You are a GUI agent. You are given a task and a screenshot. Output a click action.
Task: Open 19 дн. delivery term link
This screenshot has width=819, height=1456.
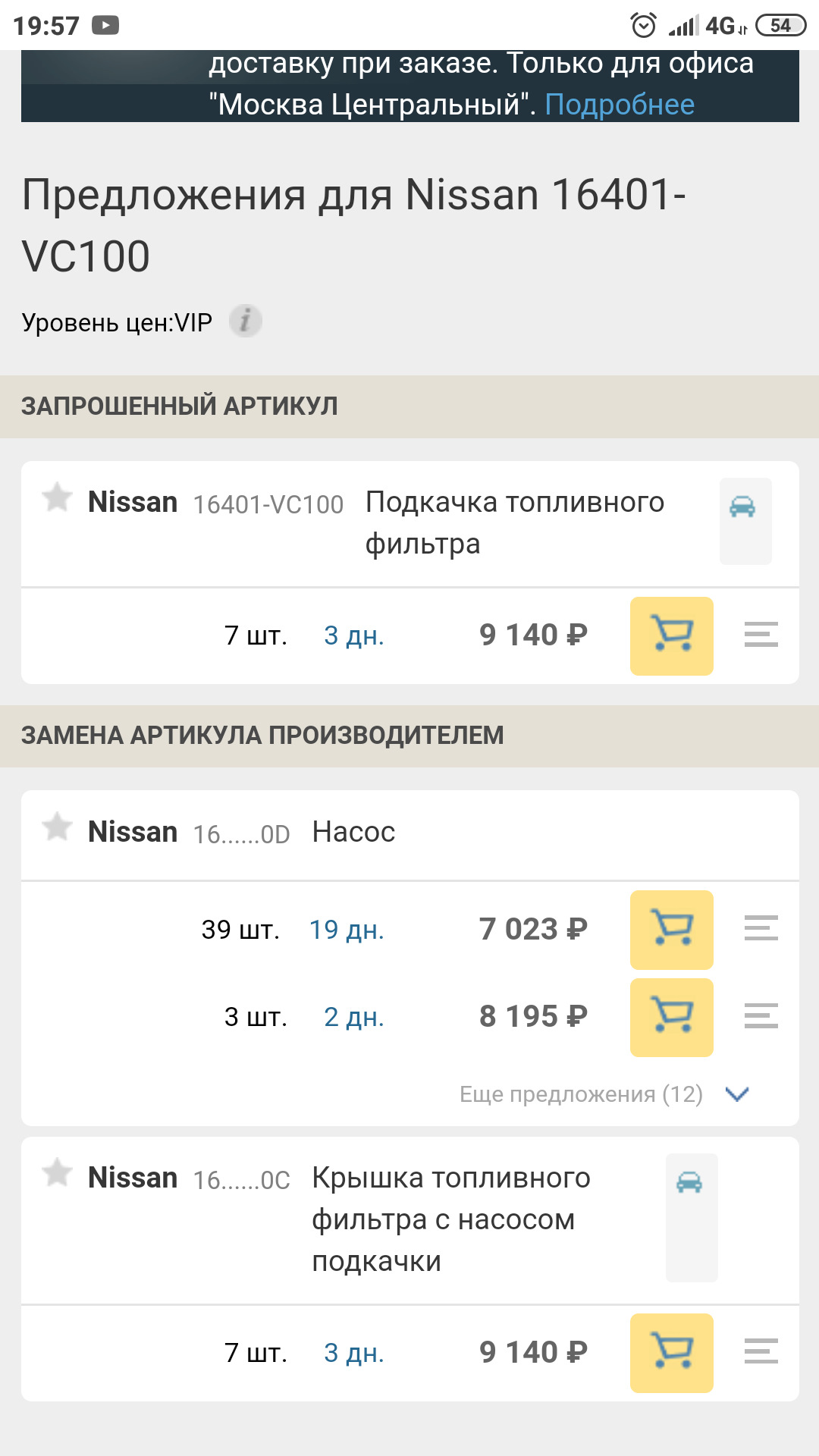[347, 930]
